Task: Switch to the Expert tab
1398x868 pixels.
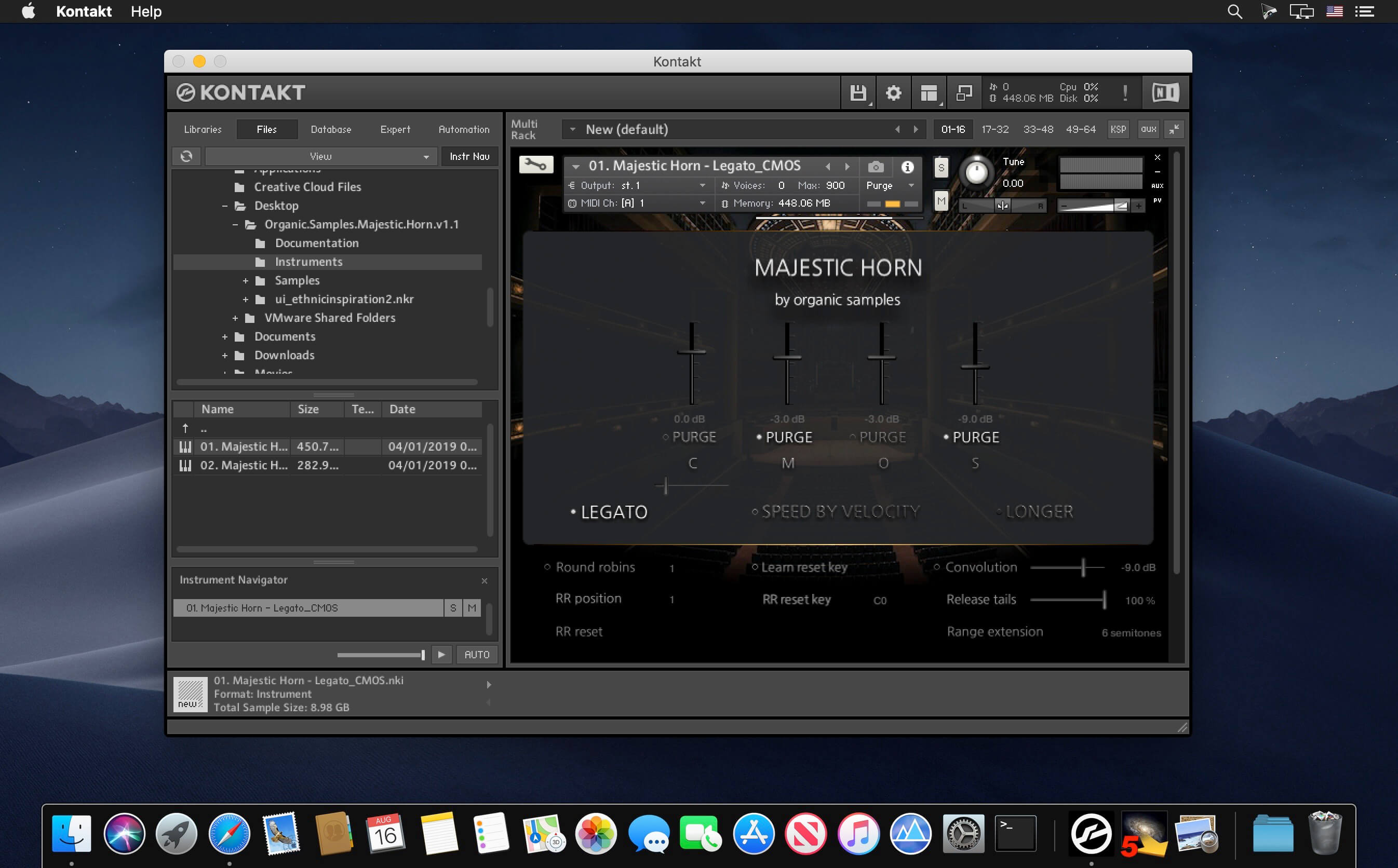Action: tap(395, 130)
